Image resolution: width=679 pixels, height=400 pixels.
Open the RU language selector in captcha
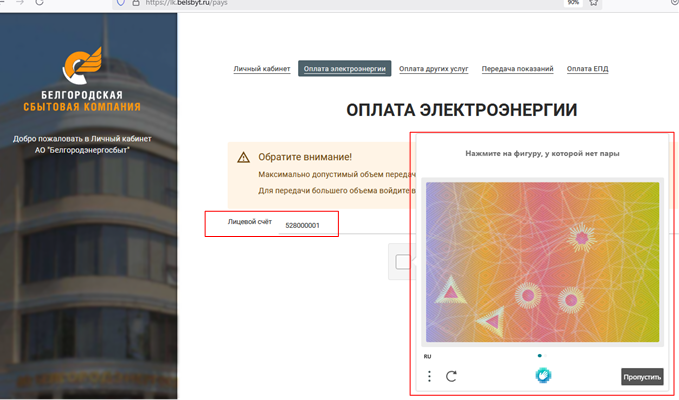(427, 355)
